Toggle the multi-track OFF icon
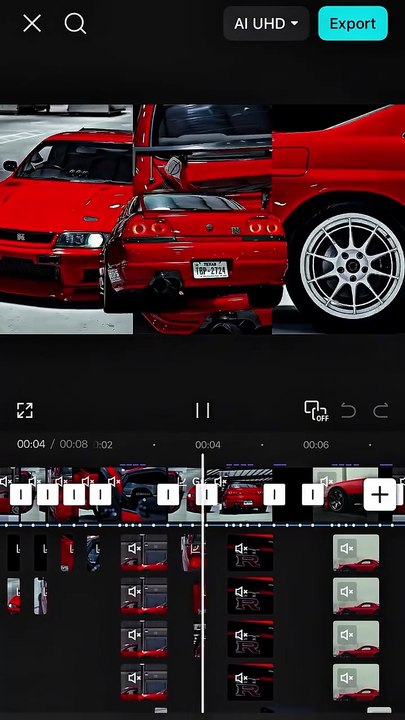 316,411
